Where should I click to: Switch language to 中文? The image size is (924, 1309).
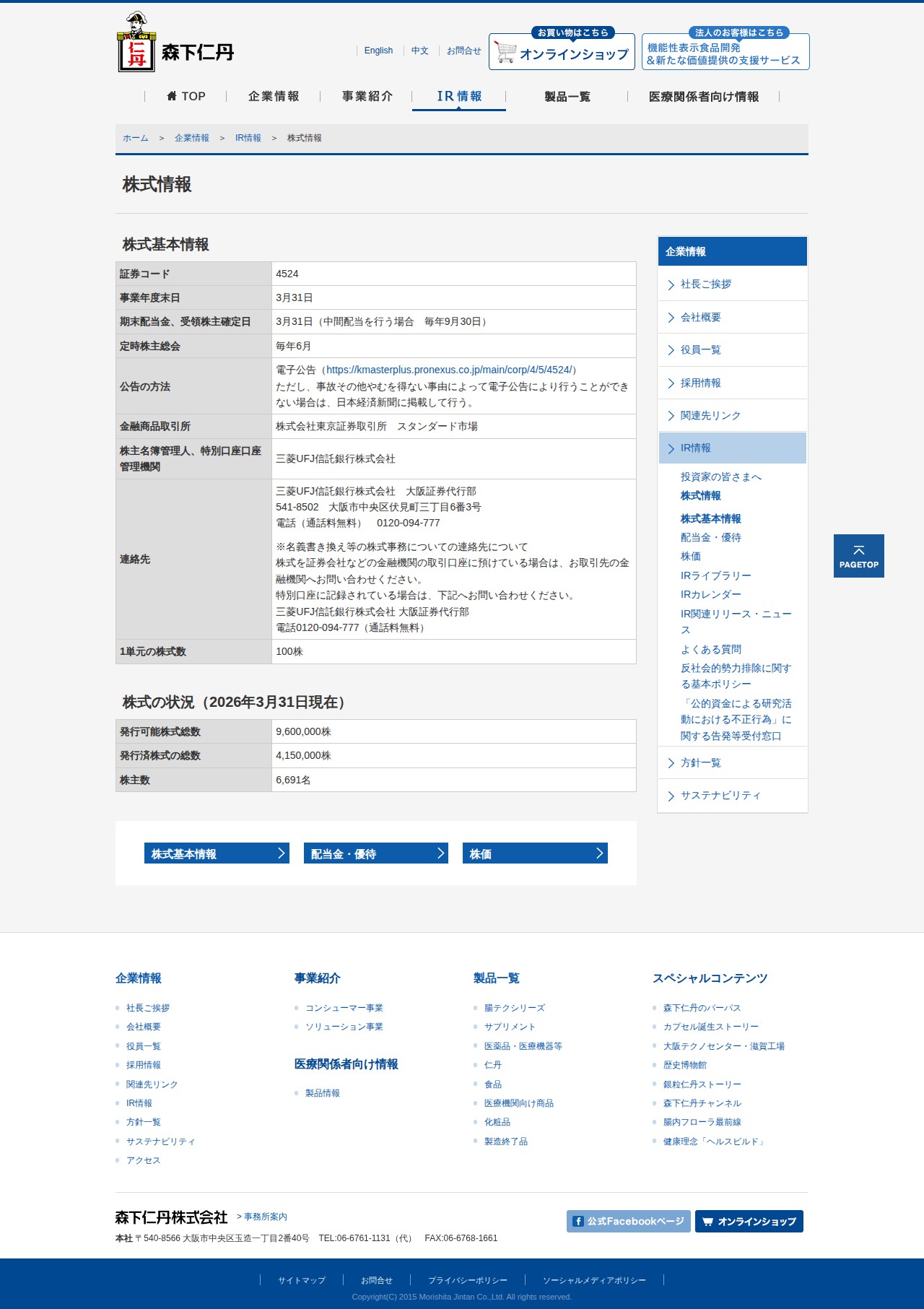point(420,51)
